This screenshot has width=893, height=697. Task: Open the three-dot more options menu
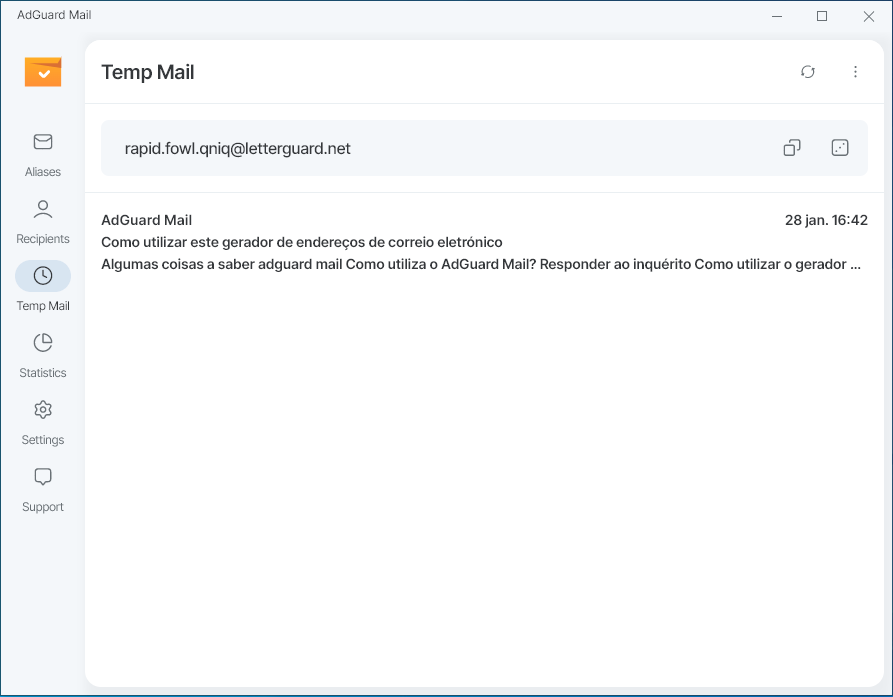coord(855,72)
